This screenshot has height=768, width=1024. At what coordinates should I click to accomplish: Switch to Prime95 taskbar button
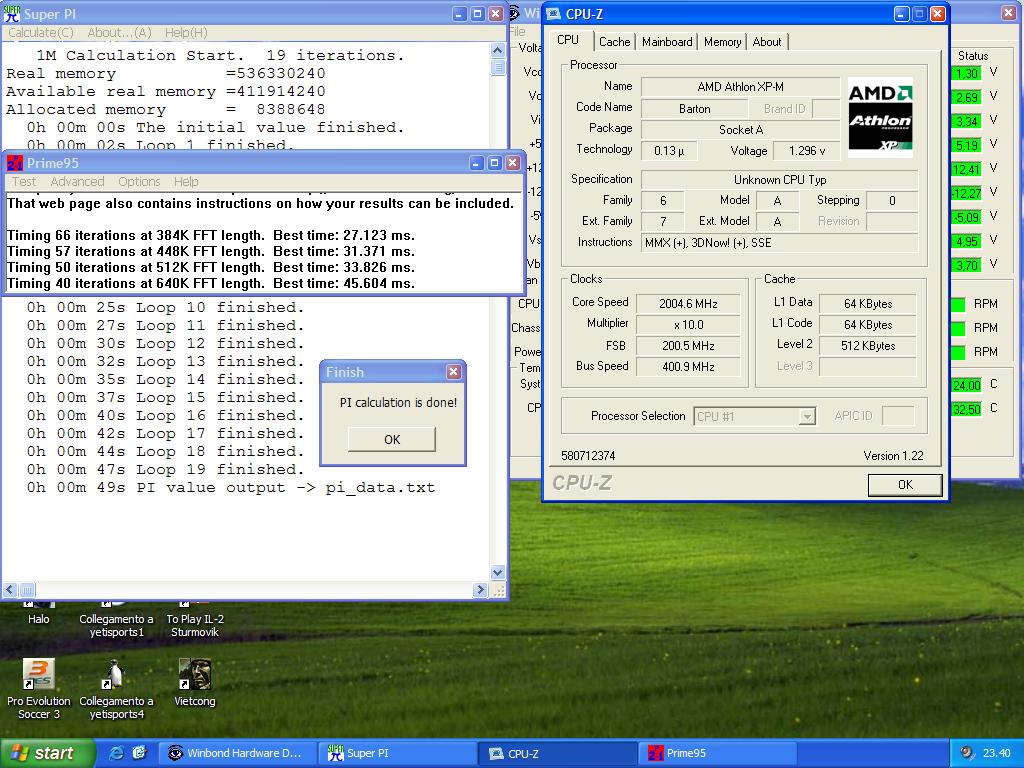tap(718, 753)
